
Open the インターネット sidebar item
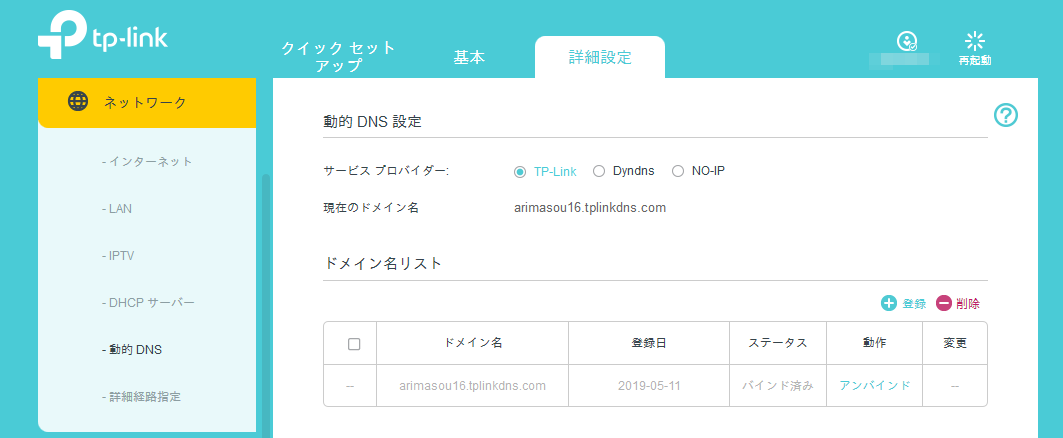point(146,161)
